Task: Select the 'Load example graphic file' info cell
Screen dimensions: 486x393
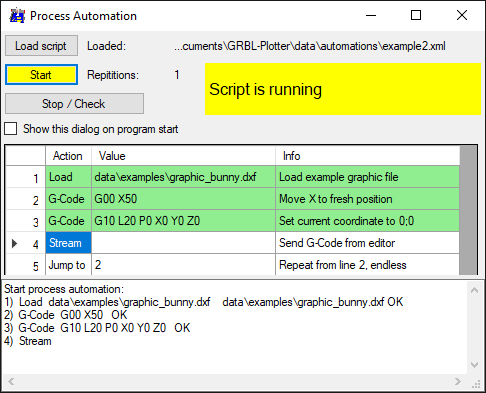Action: tap(367, 177)
